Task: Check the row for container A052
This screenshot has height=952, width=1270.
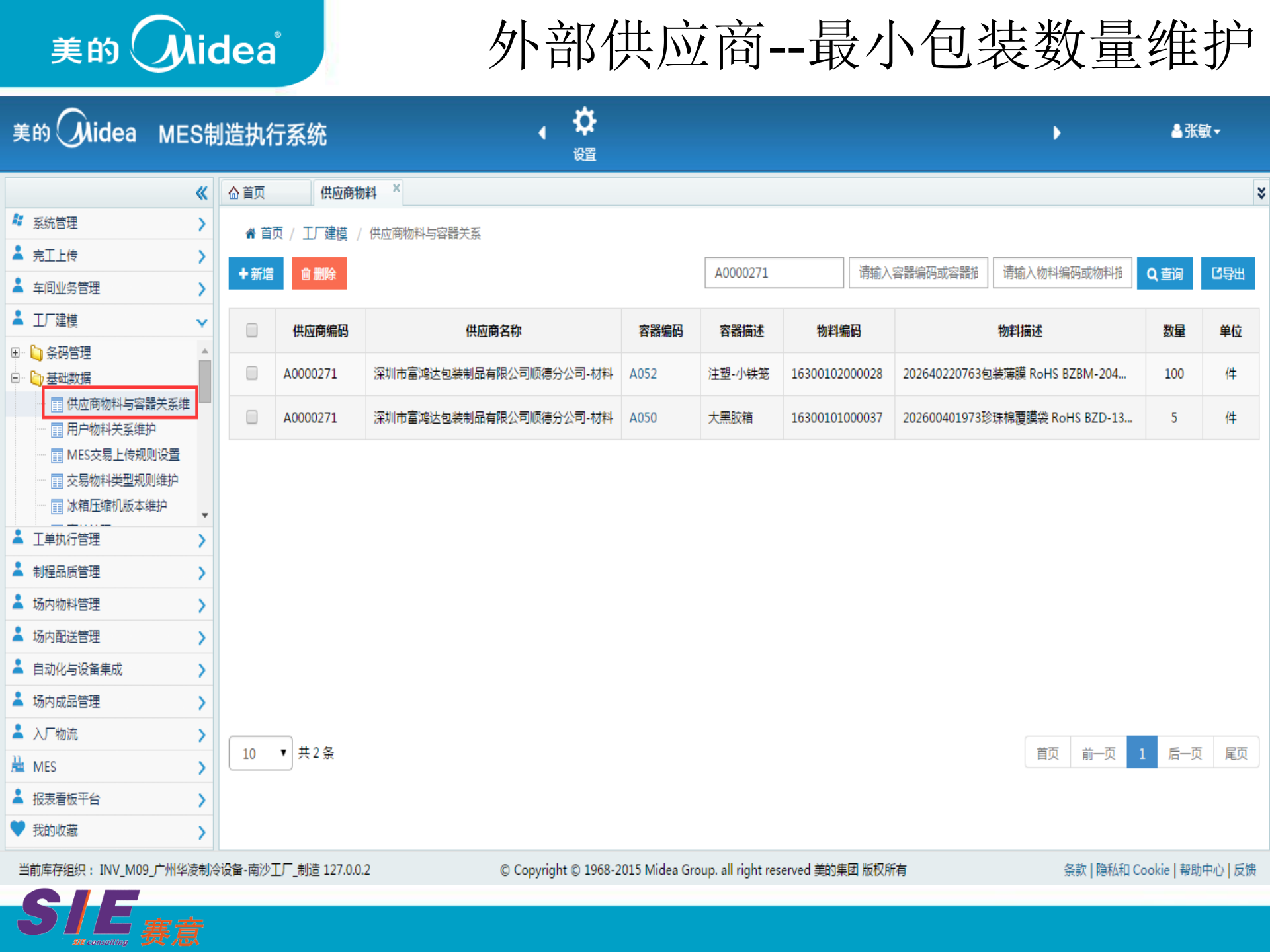Action: tap(251, 374)
